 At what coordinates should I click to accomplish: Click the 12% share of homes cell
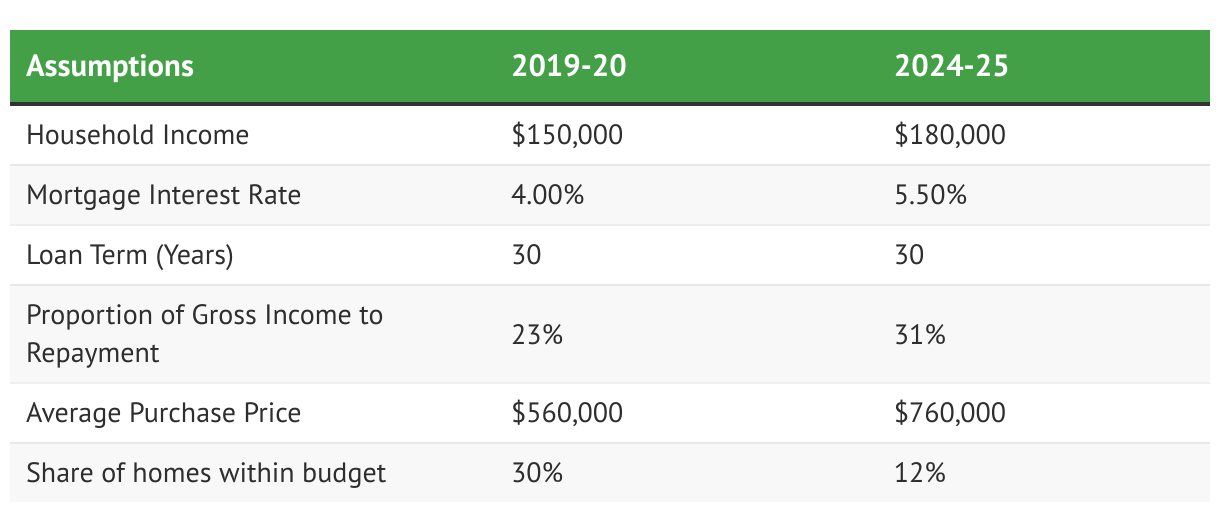(x=920, y=472)
